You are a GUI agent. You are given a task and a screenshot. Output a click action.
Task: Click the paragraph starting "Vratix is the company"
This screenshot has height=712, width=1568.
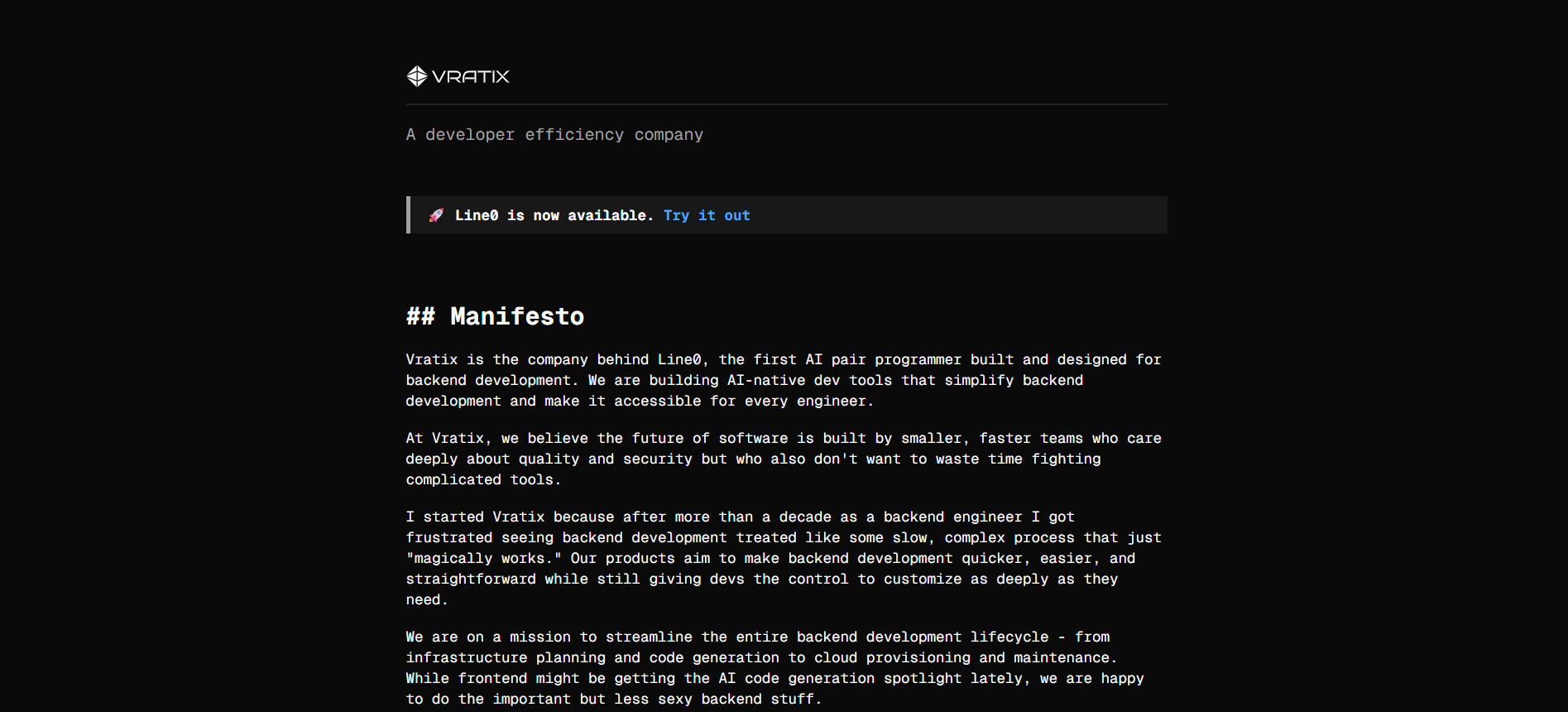click(784, 380)
